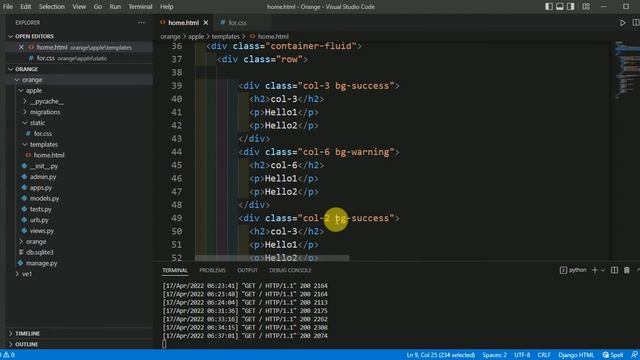Click the split editor icon
The image size is (640, 360).
(636, 23)
